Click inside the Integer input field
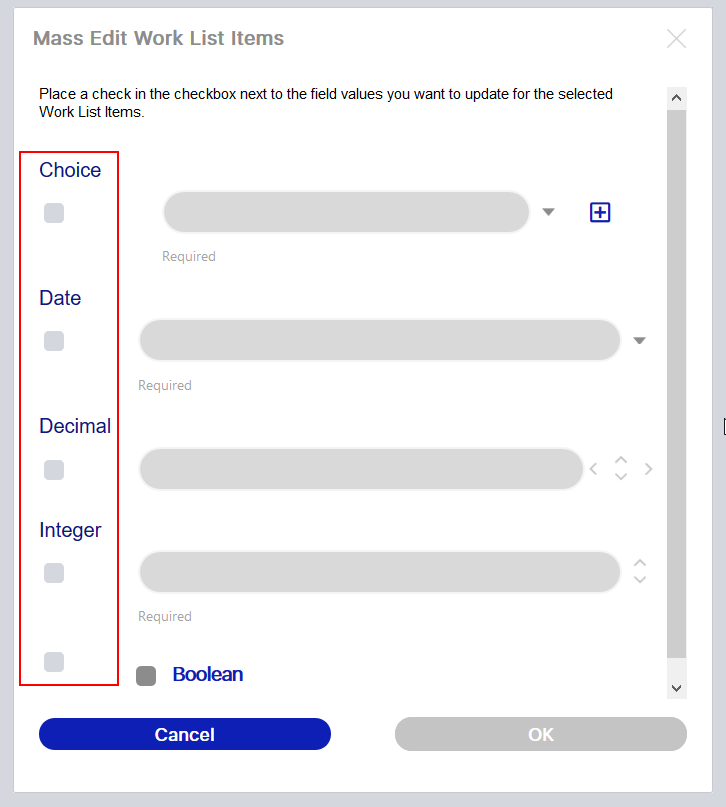Viewport: 726px width, 807px height. click(x=380, y=572)
